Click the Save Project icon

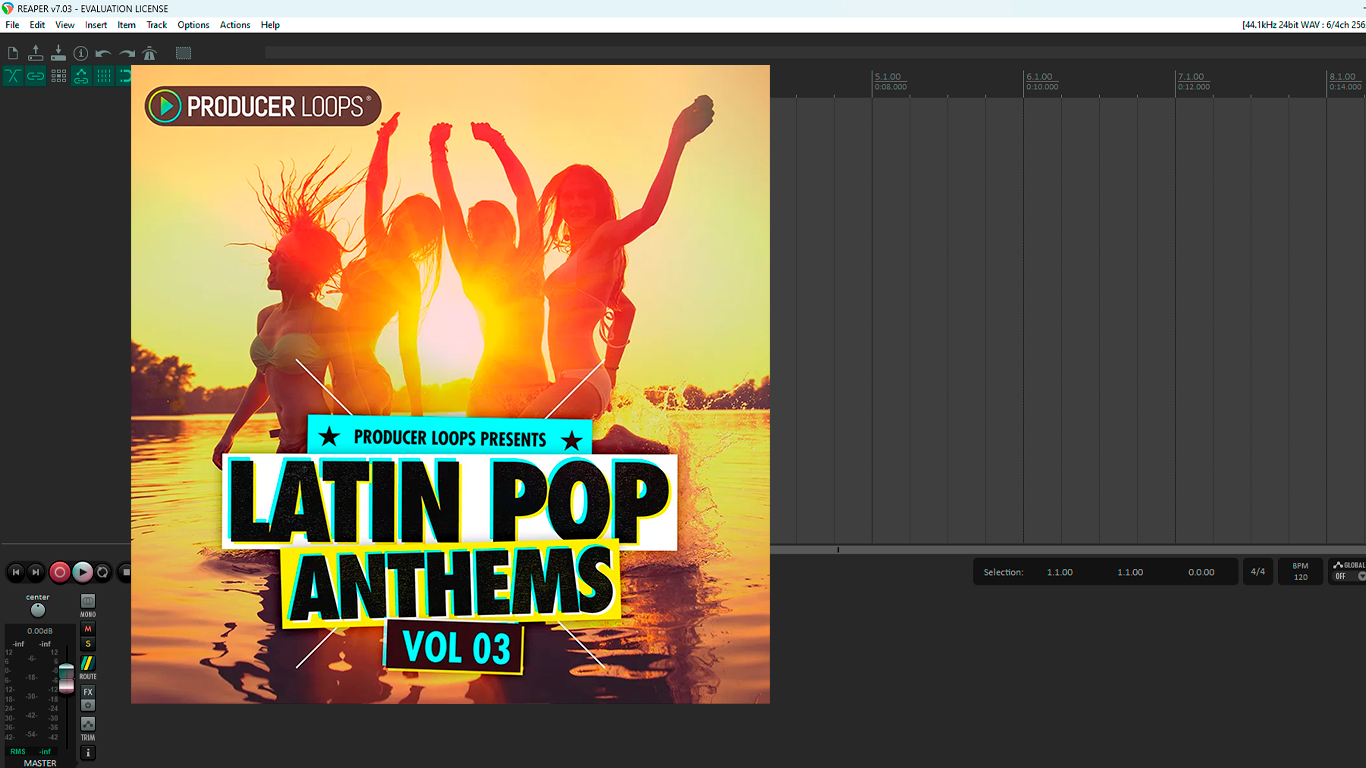click(x=58, y=53)
